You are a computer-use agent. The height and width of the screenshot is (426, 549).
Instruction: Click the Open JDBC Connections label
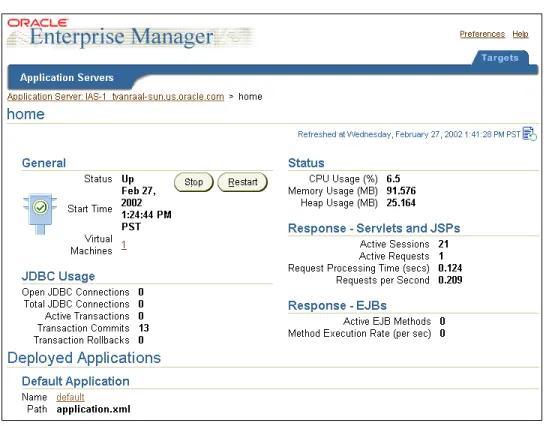coord(75,292)
